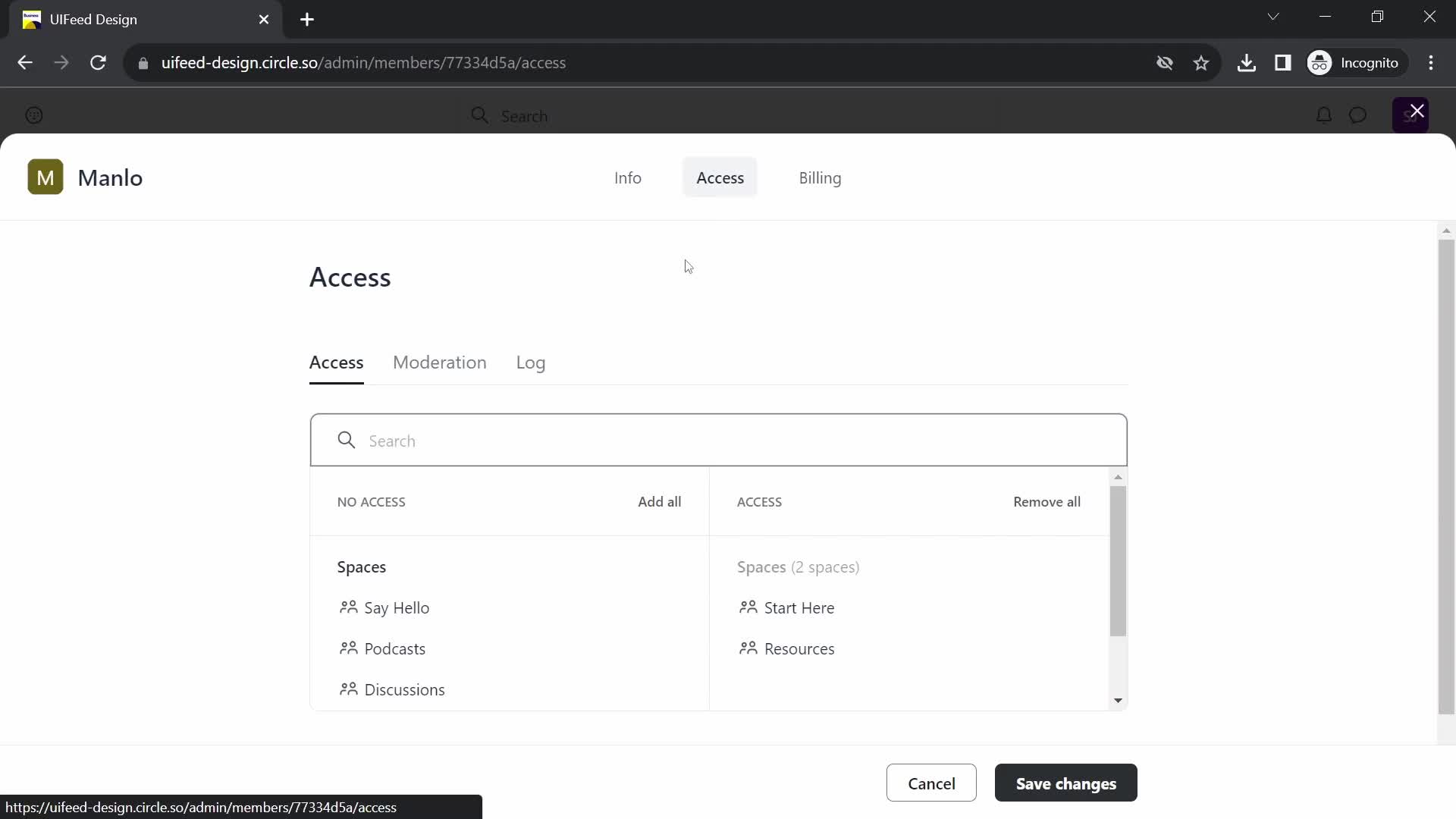This screenshot has width=1456, height=819.
Task: Click the access list scrollbar thumb
Action: coord(1118,561)
